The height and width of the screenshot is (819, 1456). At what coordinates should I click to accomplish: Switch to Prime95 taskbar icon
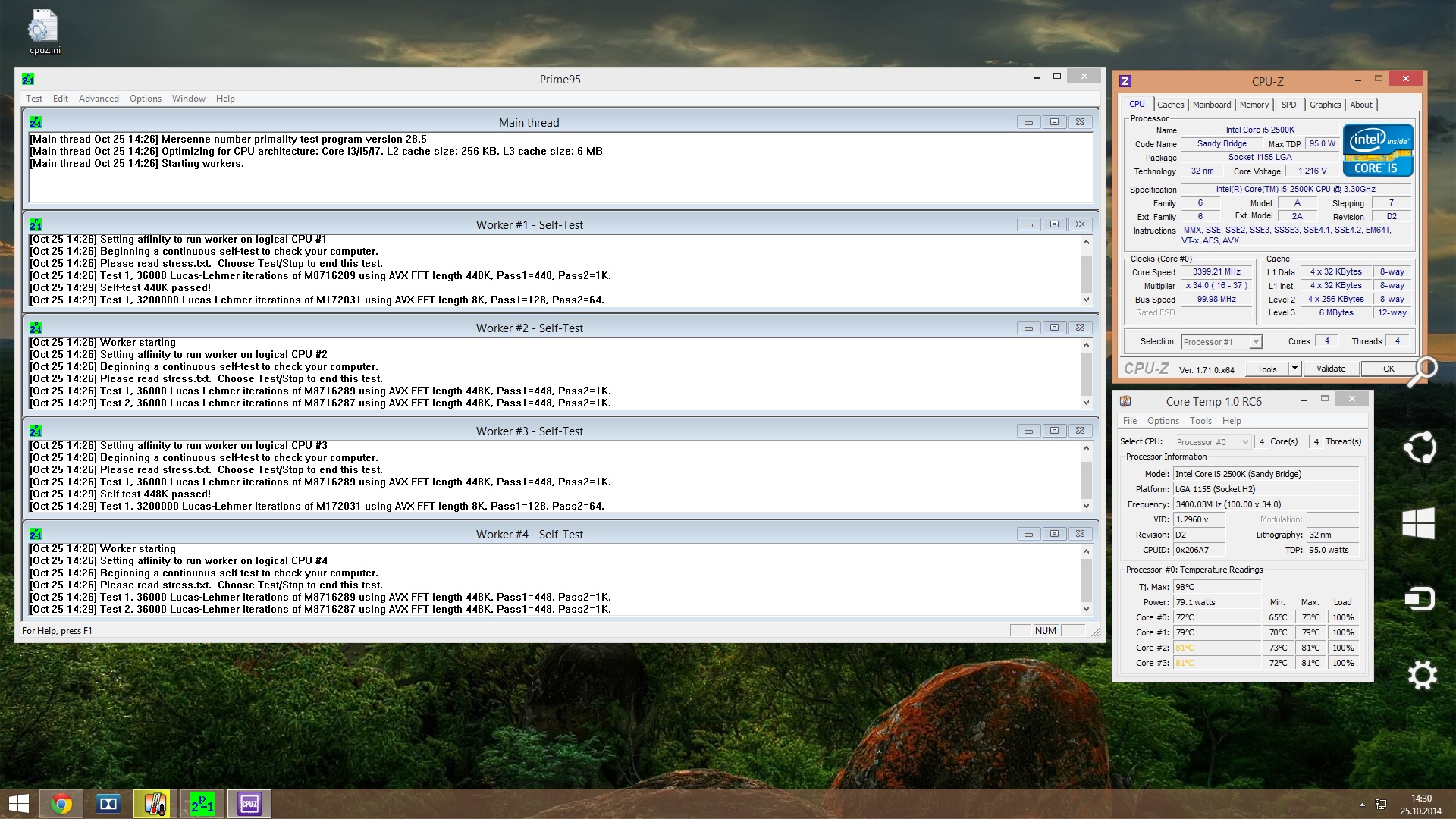click(x=202, y=804)
